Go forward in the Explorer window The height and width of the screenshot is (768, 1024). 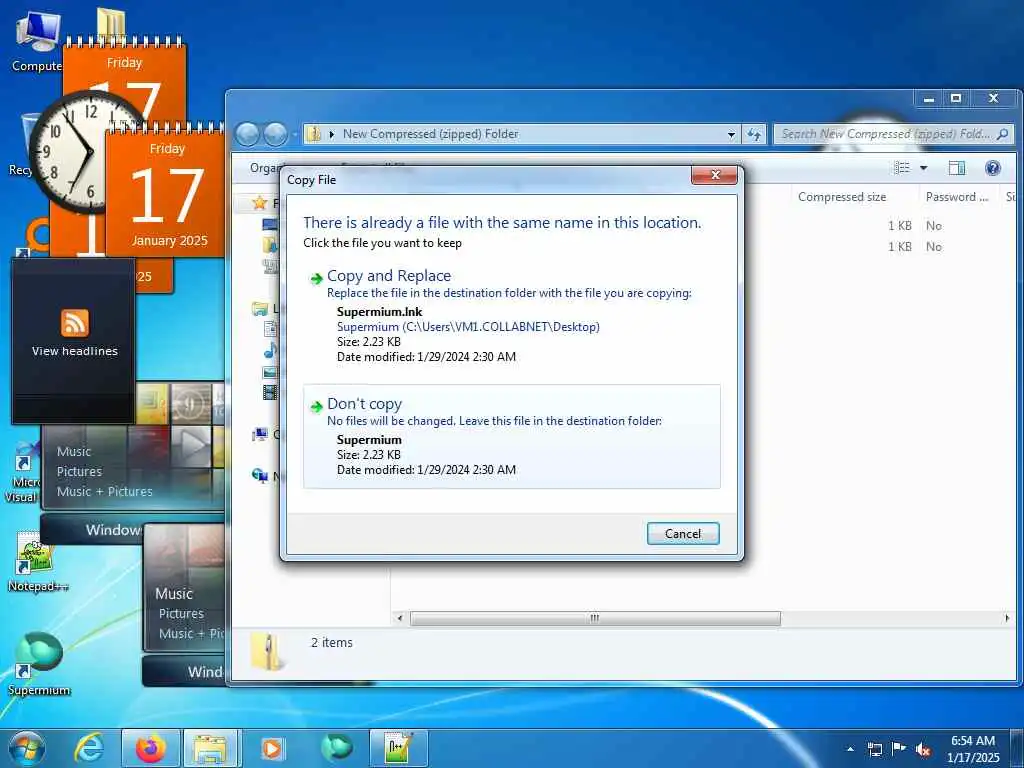click(x=275, y=135)
